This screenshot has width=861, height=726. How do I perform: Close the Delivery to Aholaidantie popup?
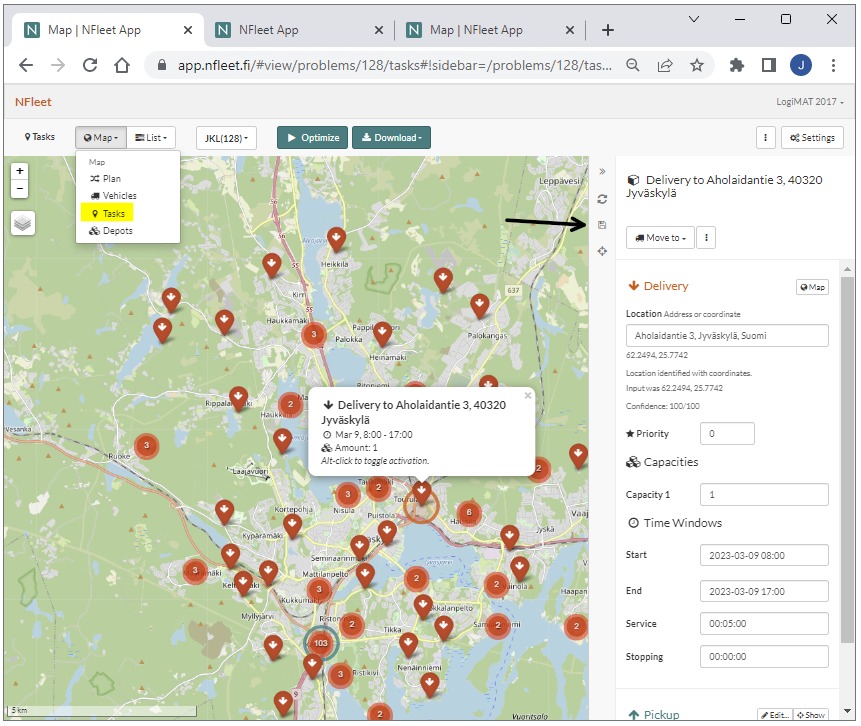528,395
